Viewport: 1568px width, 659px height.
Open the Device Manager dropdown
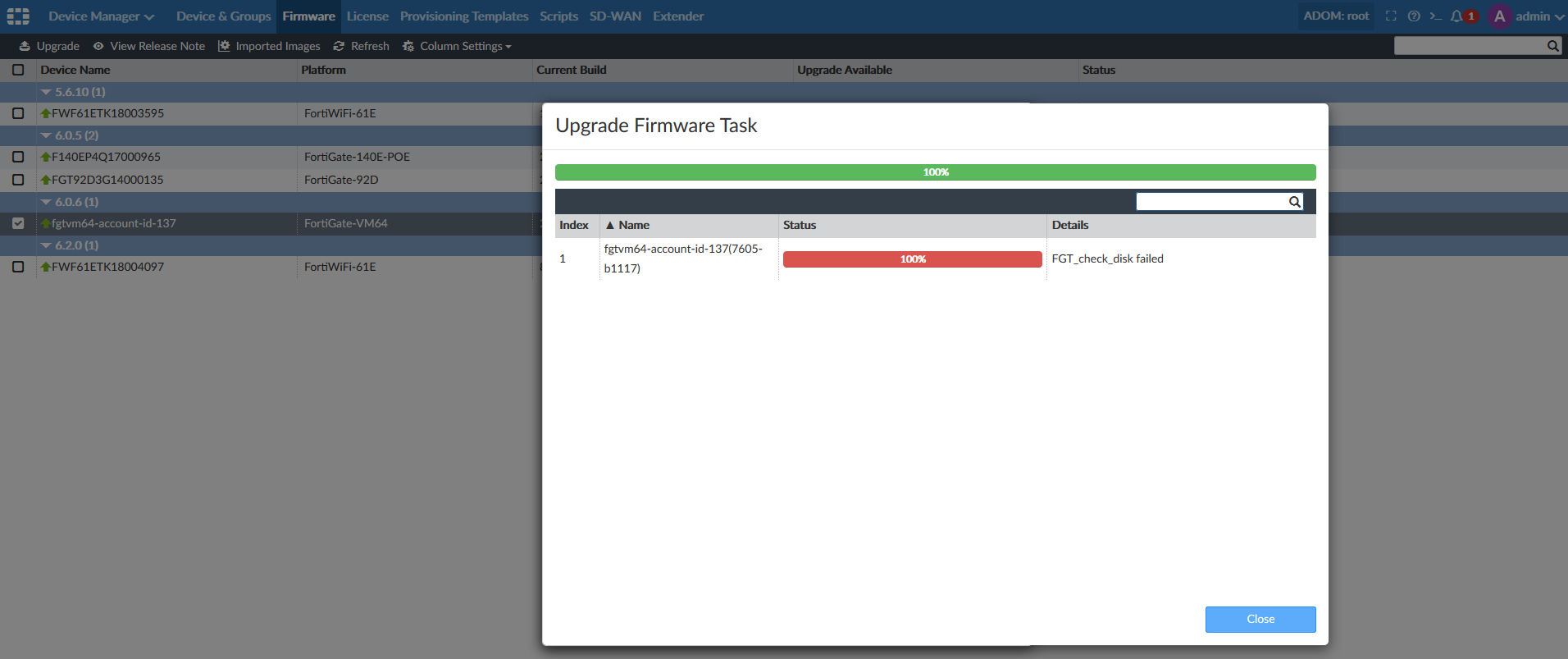101,16
